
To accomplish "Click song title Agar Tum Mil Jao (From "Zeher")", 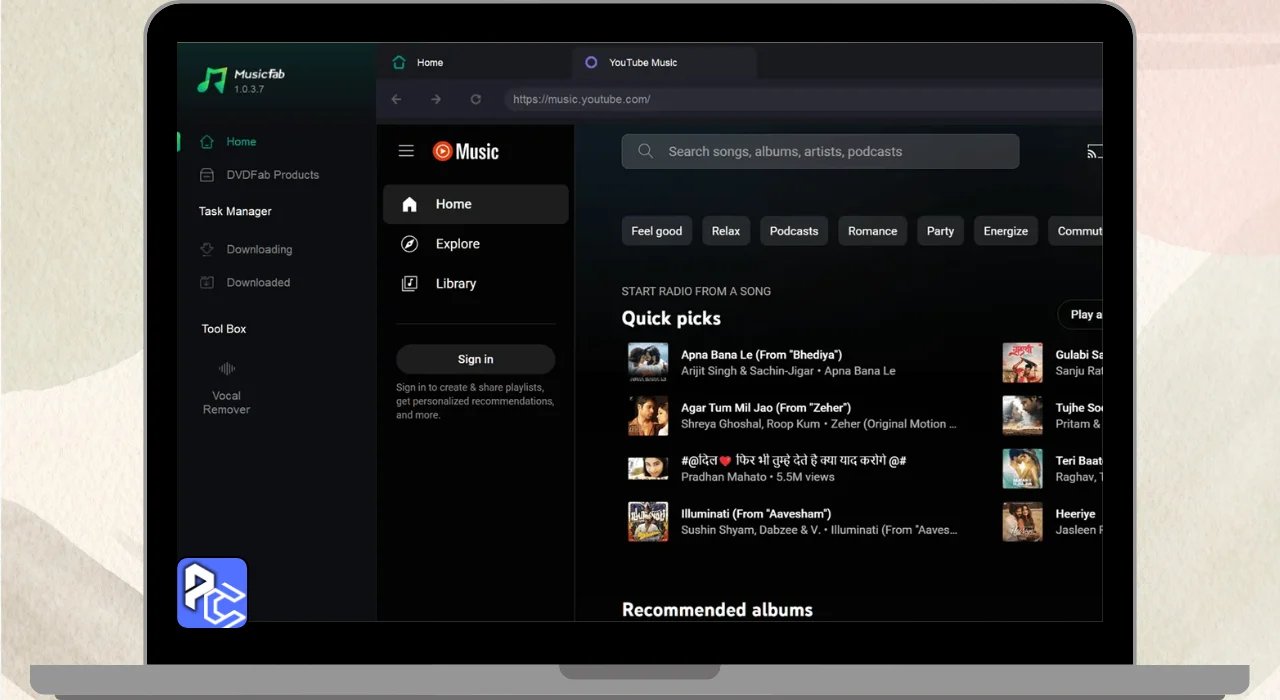I will click(766, 408).
